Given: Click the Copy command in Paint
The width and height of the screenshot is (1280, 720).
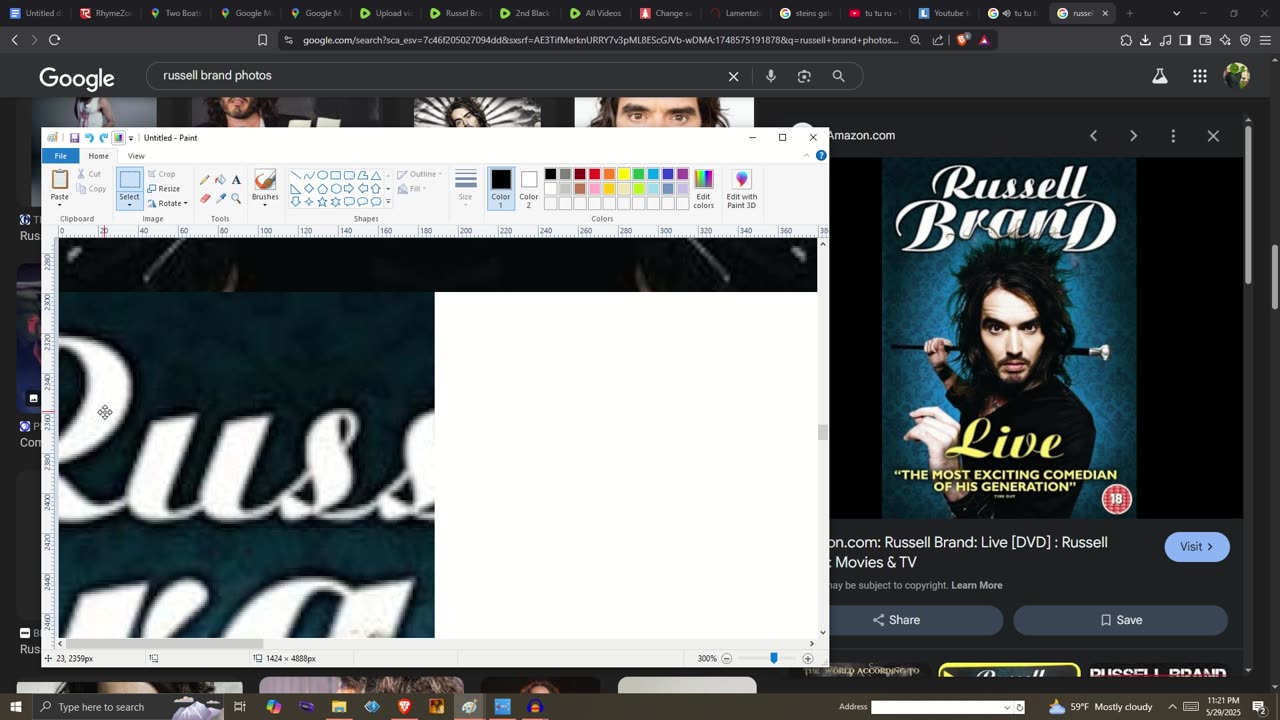Looking at the screenshot, I should point(91,189).
